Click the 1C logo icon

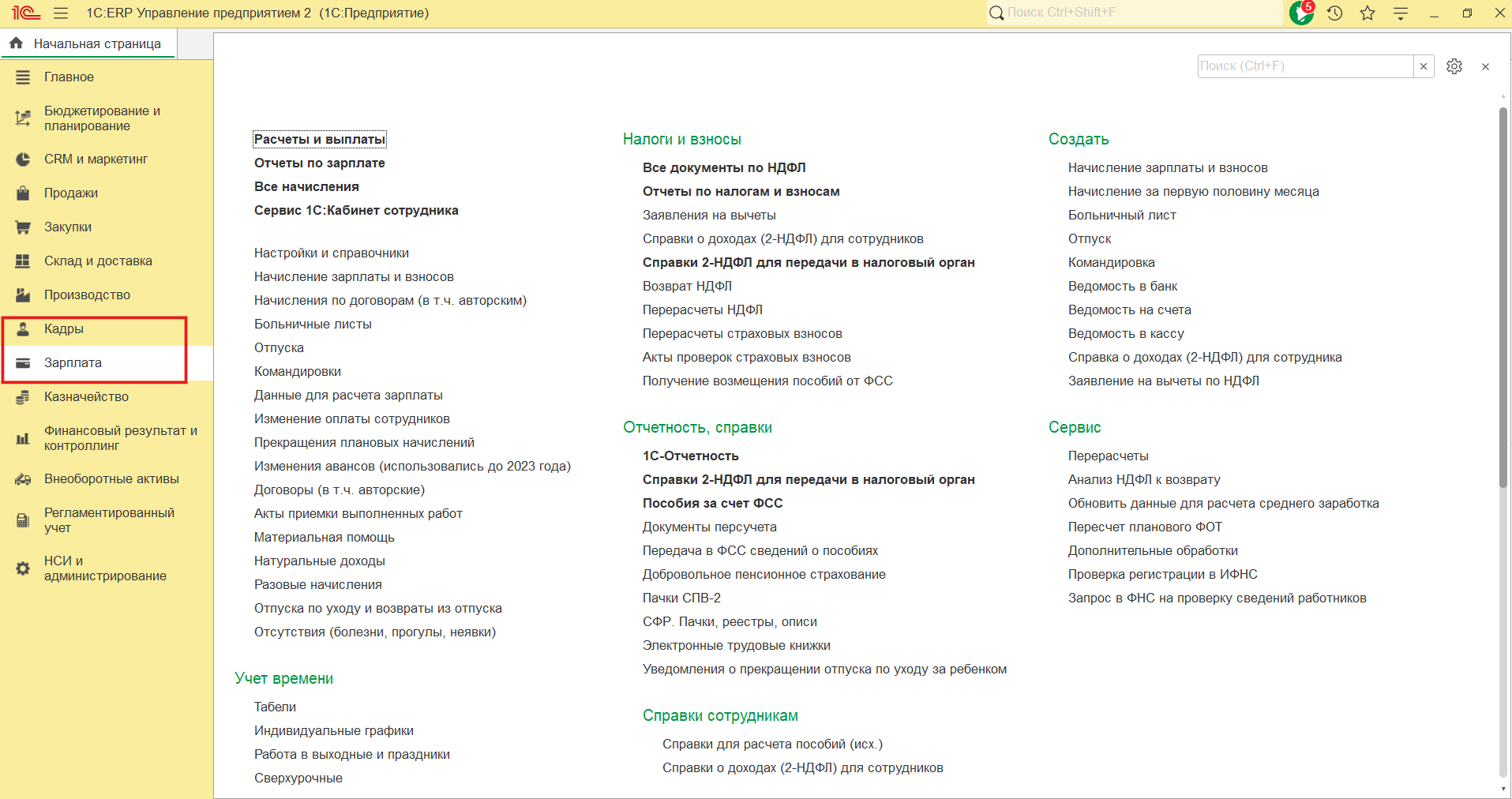tap(25, 13)
